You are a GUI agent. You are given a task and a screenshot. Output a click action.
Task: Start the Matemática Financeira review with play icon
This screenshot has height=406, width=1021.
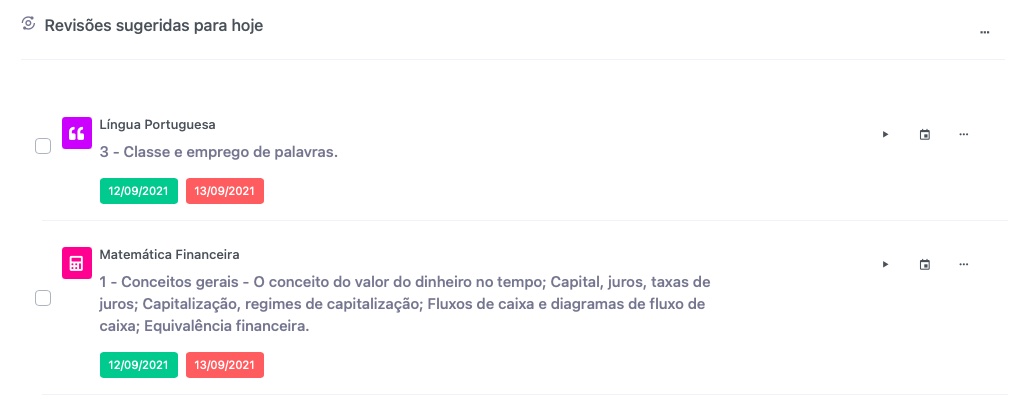(885, 264)
